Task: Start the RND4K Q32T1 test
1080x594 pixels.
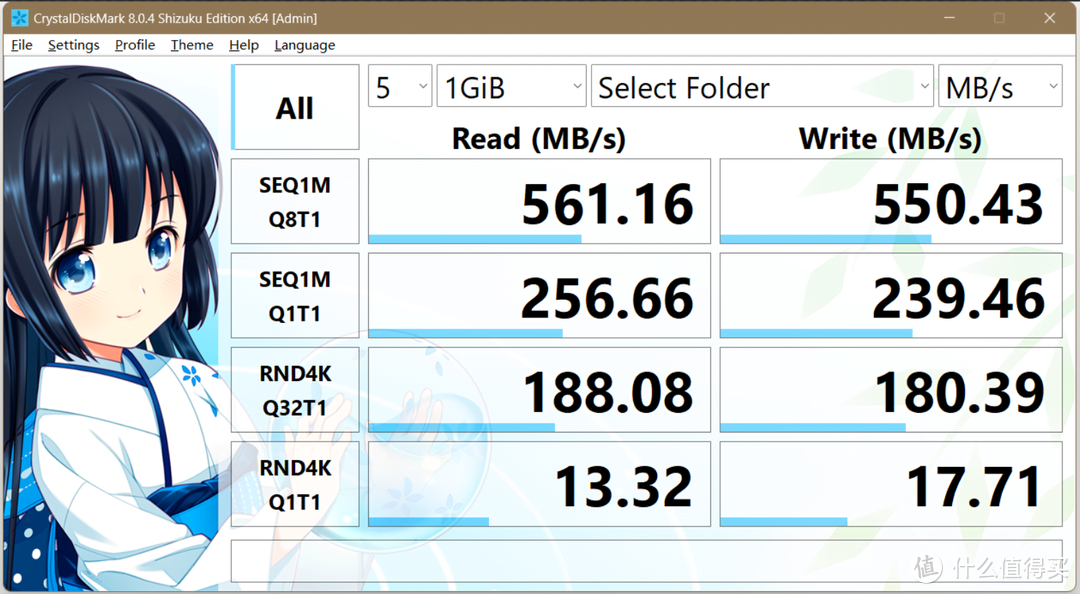Action: (x=294, y=389)
